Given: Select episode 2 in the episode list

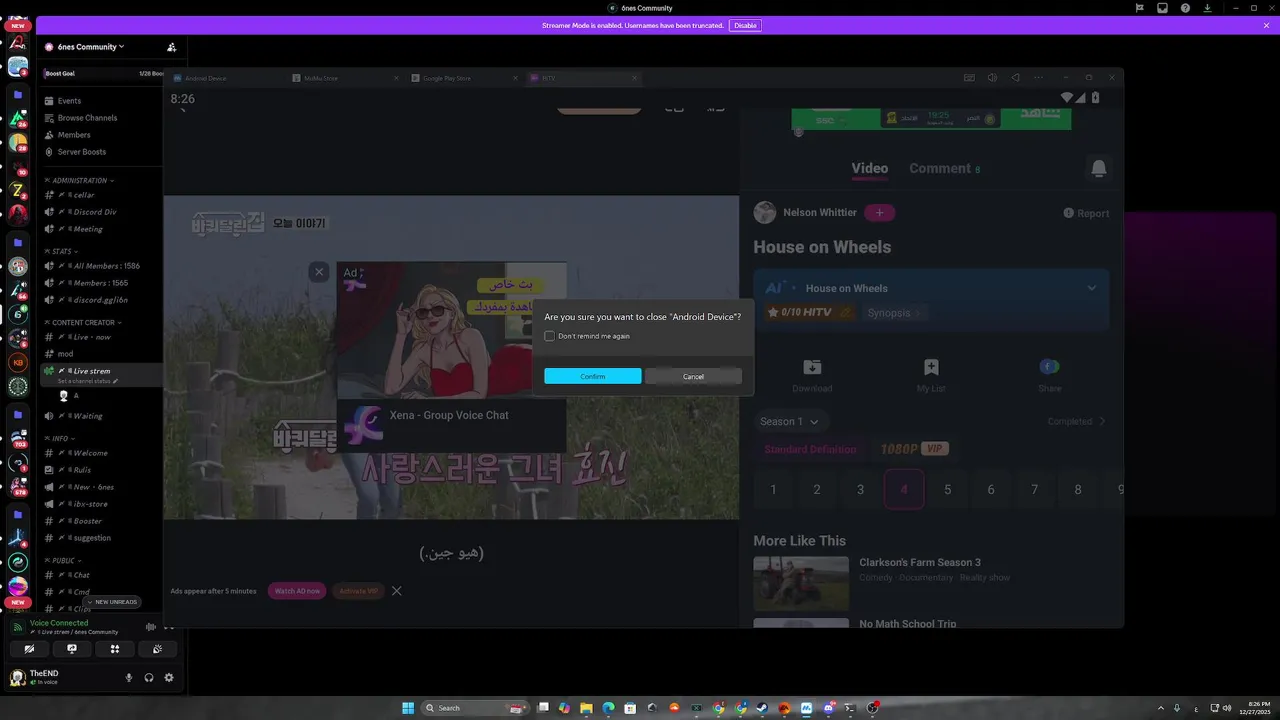Looking at the screenshot, I should coord(817,490).
